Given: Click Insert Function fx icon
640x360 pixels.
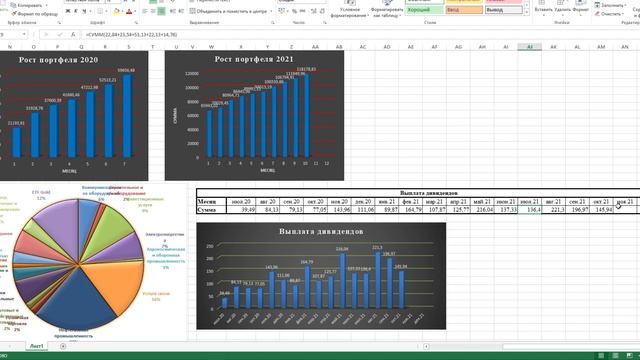Looking at the screenshot, I should tap(73, 35).
